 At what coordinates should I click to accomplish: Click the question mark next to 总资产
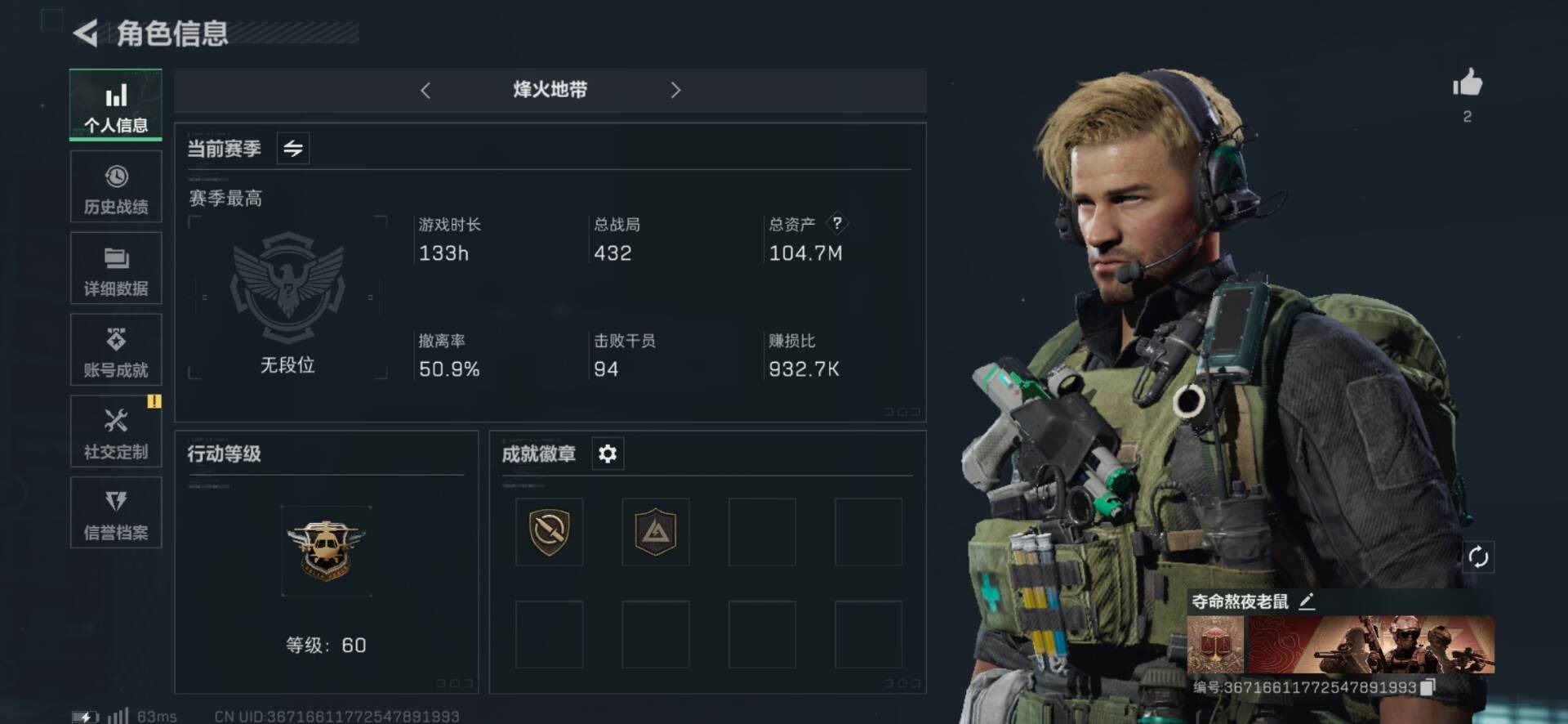[837, 223]
